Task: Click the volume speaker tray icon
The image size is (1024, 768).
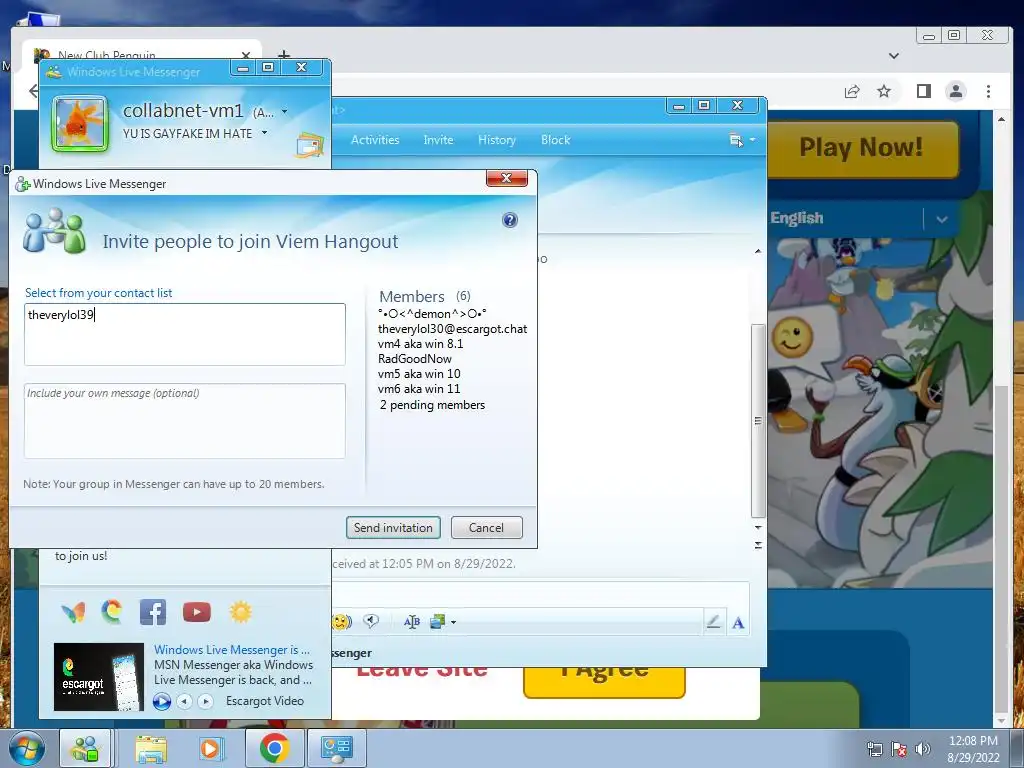Action: coord(922,749)
